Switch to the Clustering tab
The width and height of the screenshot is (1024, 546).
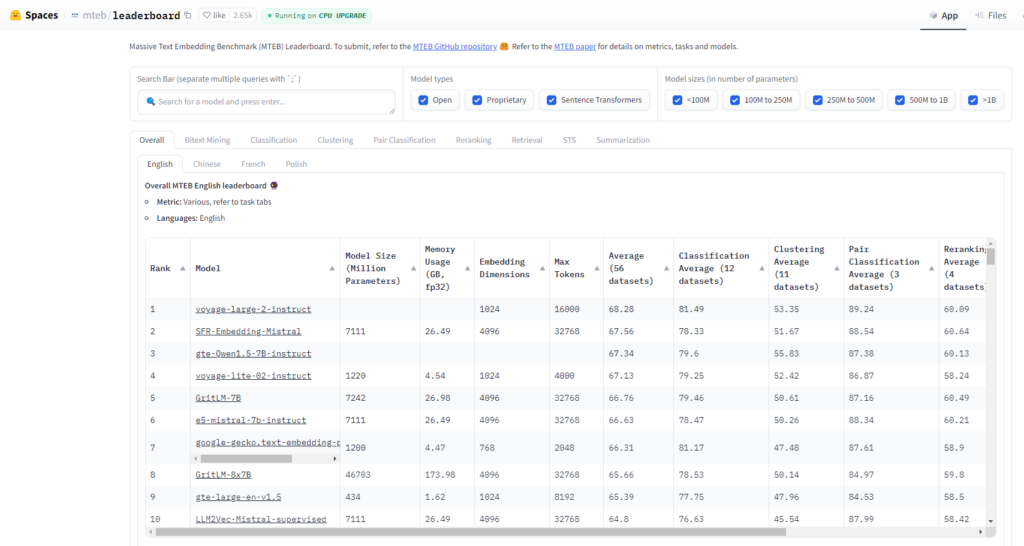(335, 140)
